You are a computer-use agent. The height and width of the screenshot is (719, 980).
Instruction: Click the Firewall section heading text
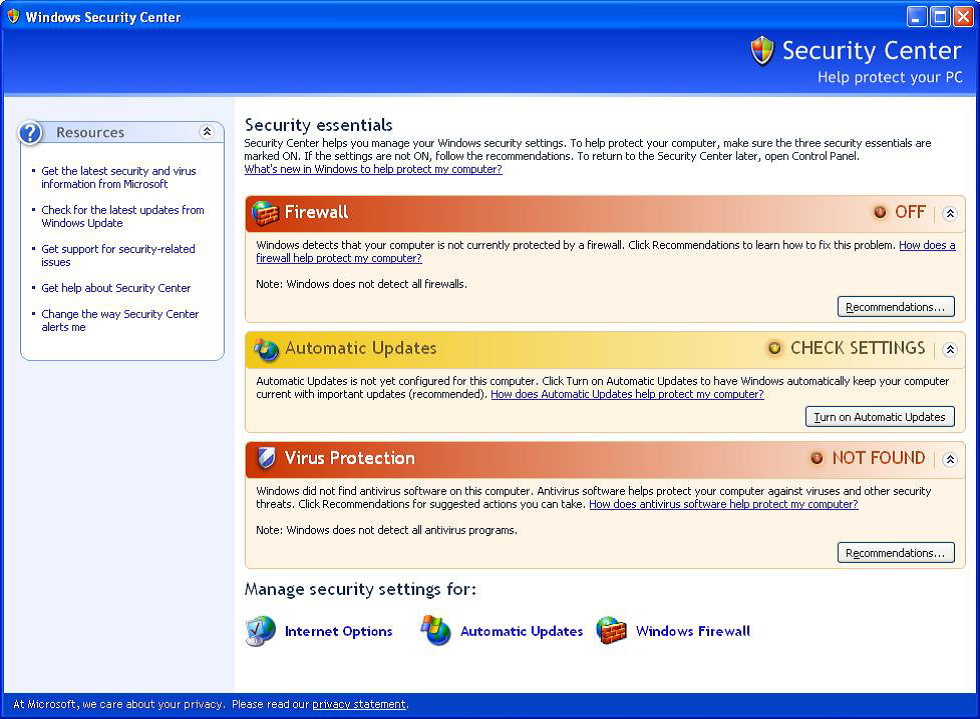pos(316,213)
